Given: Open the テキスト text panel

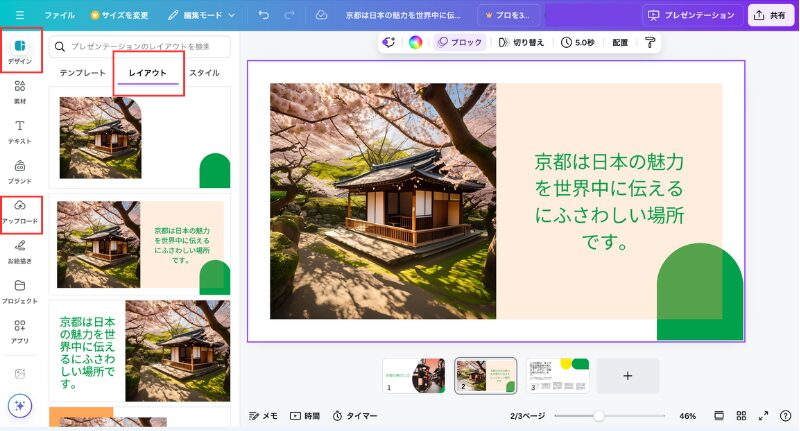Looking at the screenshot, I should click(20, 132).
